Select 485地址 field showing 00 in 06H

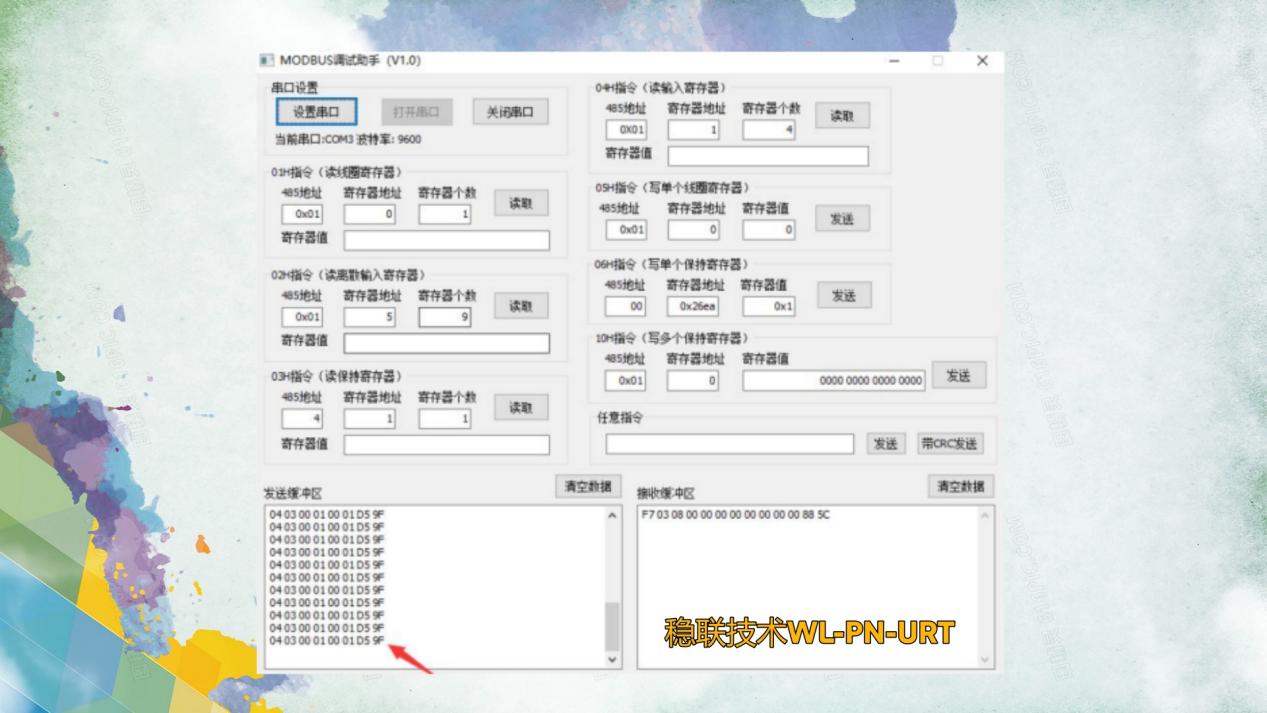[x=625, y=307]
